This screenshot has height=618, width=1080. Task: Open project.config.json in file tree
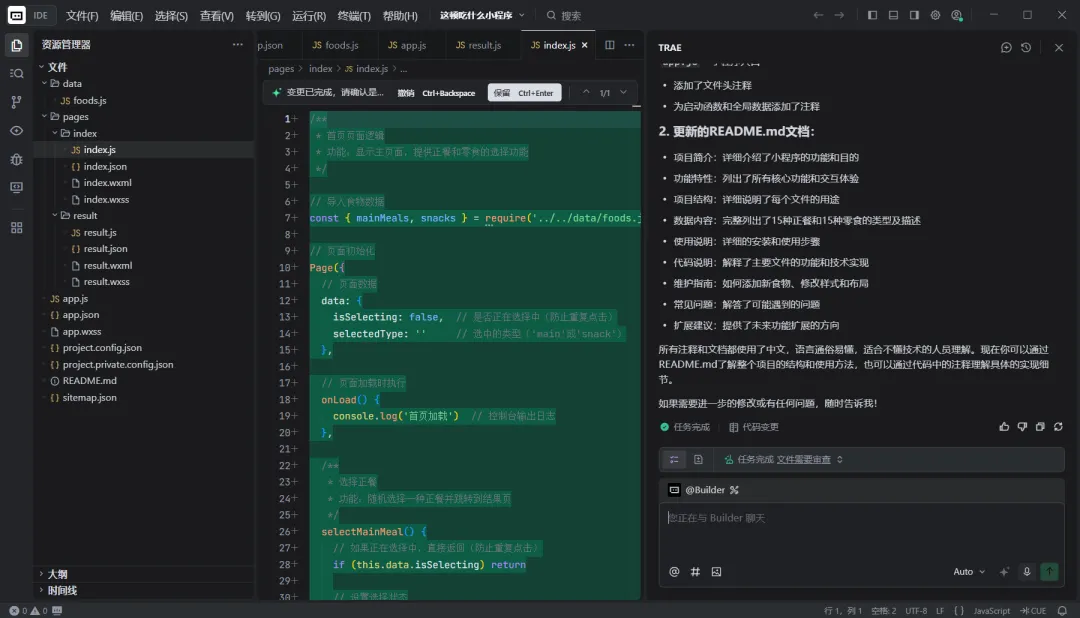click(102, 348)
